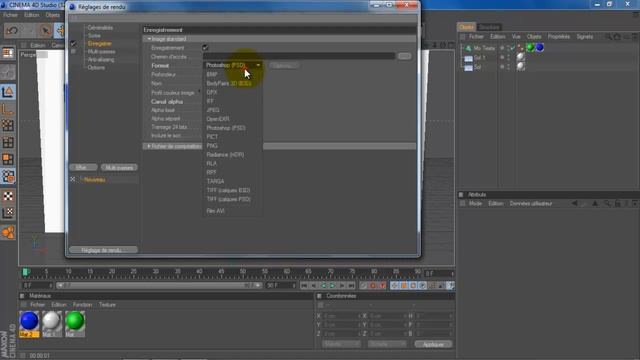This screenshot has height=360, width=640.
Task: Toggle the checkbox beside Multi-passes in sidebar
Action: pyautogui.click(x=73, y=51)
